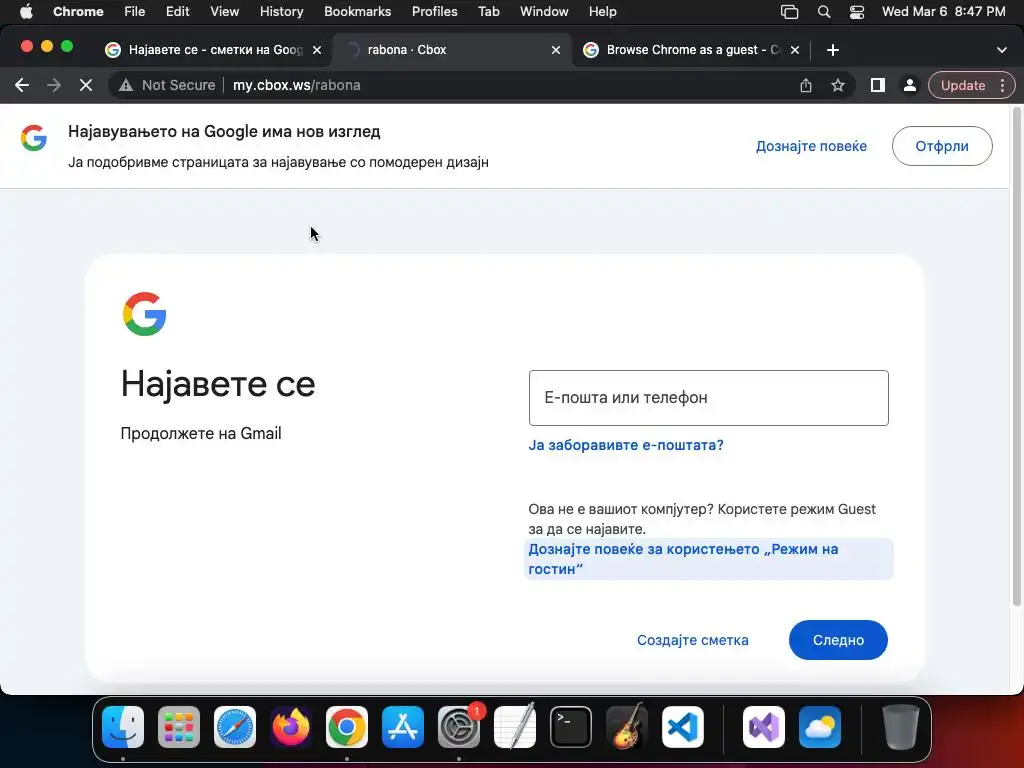Open Terminal from the Dock
The width and height of the screenshot is (1024, 768).
(571, 727)
